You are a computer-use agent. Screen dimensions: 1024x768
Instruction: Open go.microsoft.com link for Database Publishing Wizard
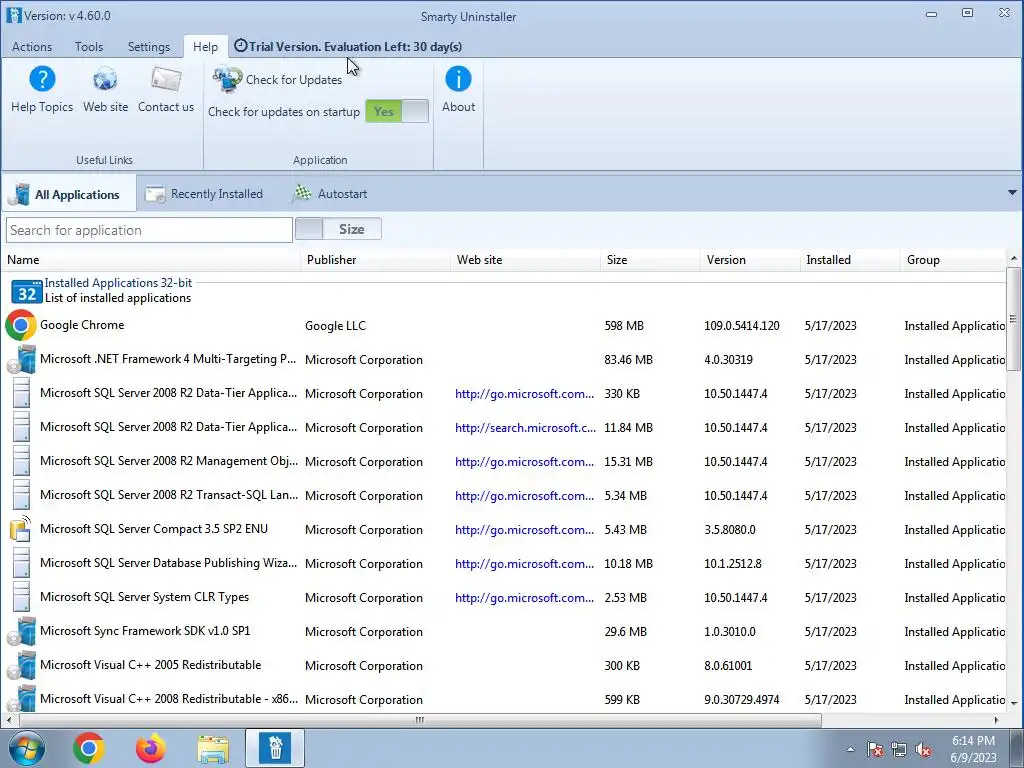524,564
